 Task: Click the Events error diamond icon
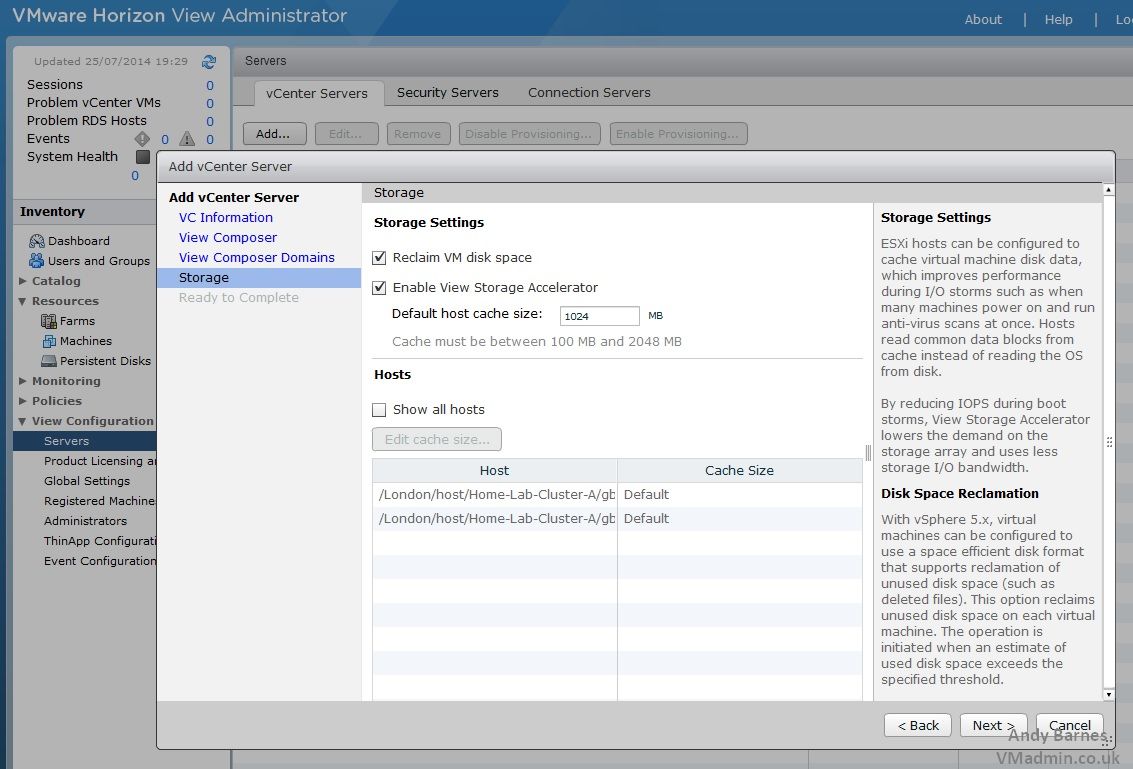tap(142, 139)
